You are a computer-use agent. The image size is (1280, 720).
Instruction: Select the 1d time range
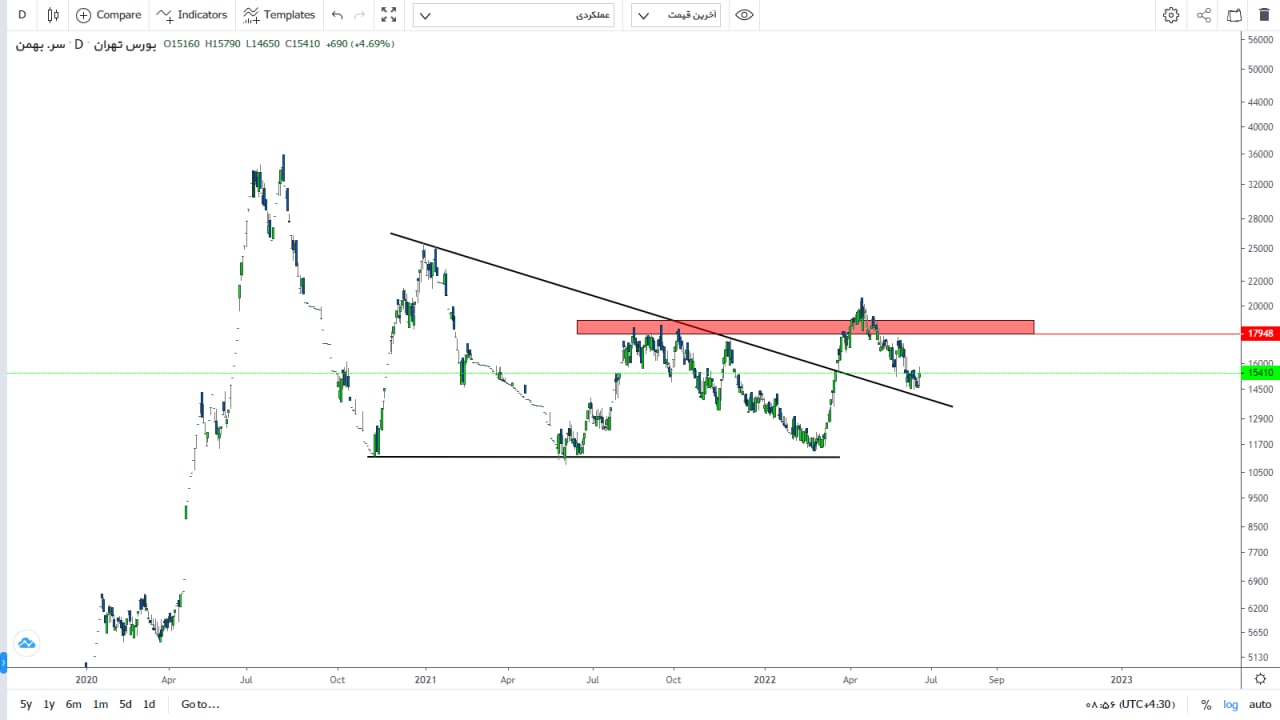point(149,704)
